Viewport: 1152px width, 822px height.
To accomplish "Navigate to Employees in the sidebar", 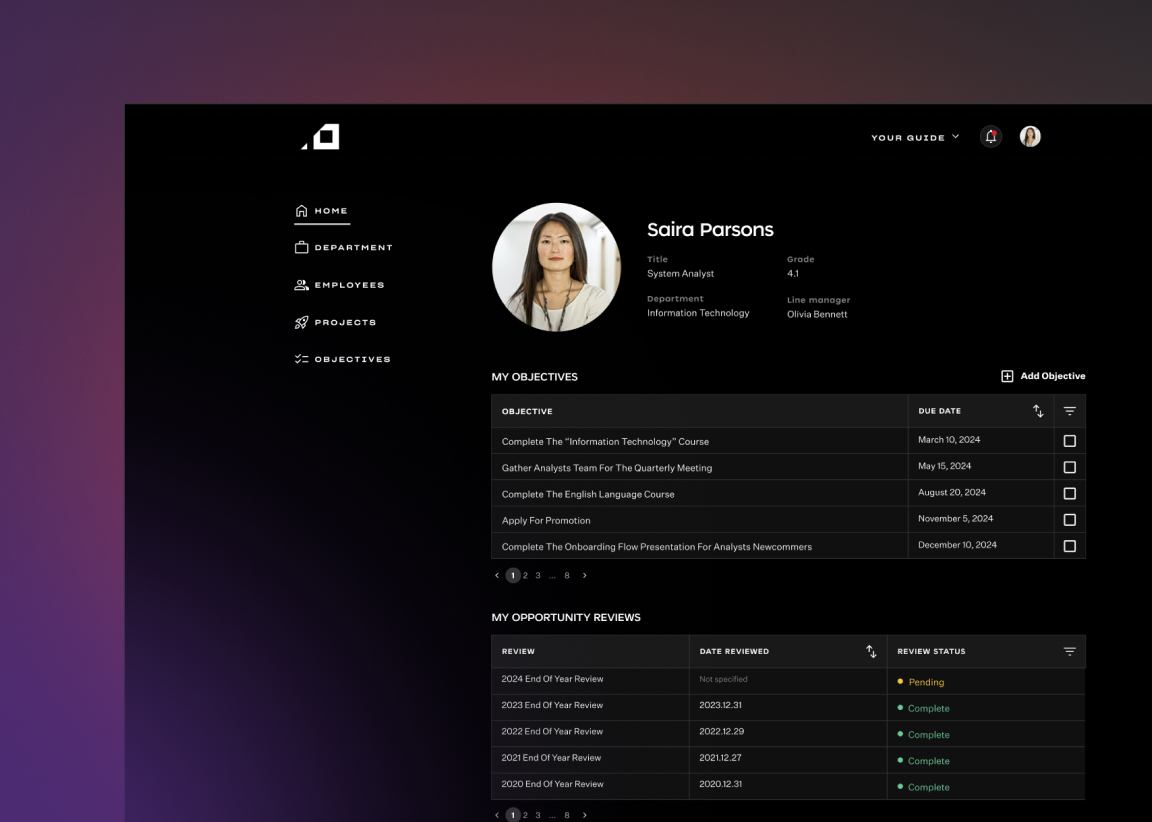I will tap(349, 285).
